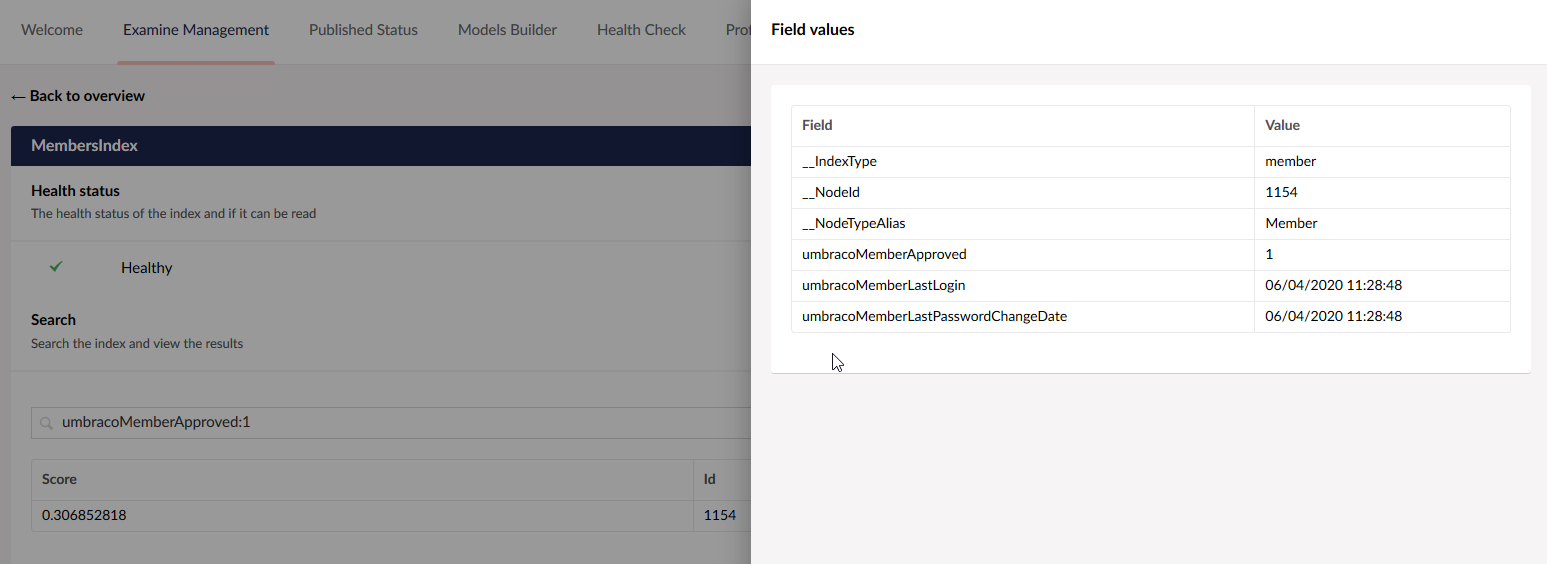Click the green Healthy checkmark icon
1547x564 pixels.
click(56, 267)
